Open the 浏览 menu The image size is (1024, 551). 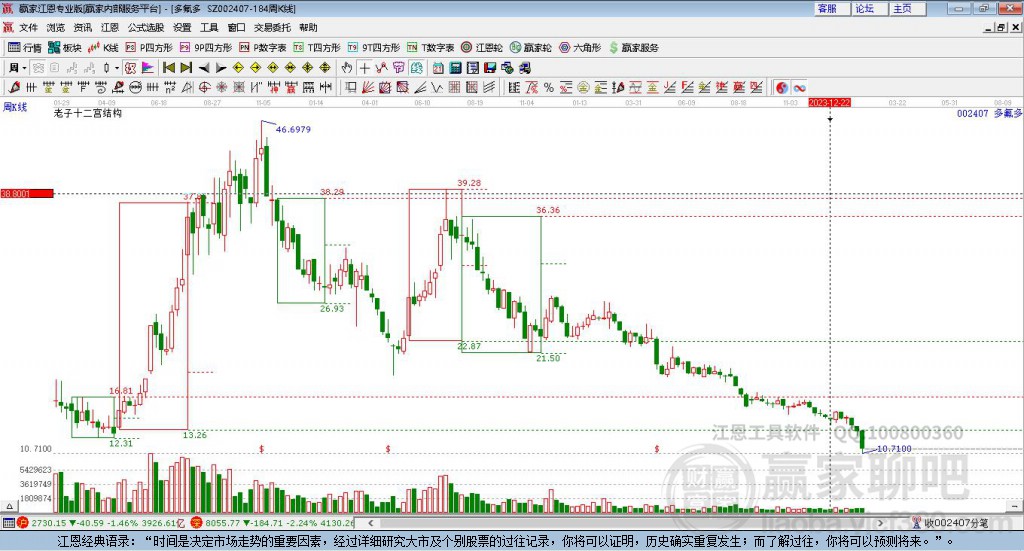pyautogui.click(x=56, y=27)
